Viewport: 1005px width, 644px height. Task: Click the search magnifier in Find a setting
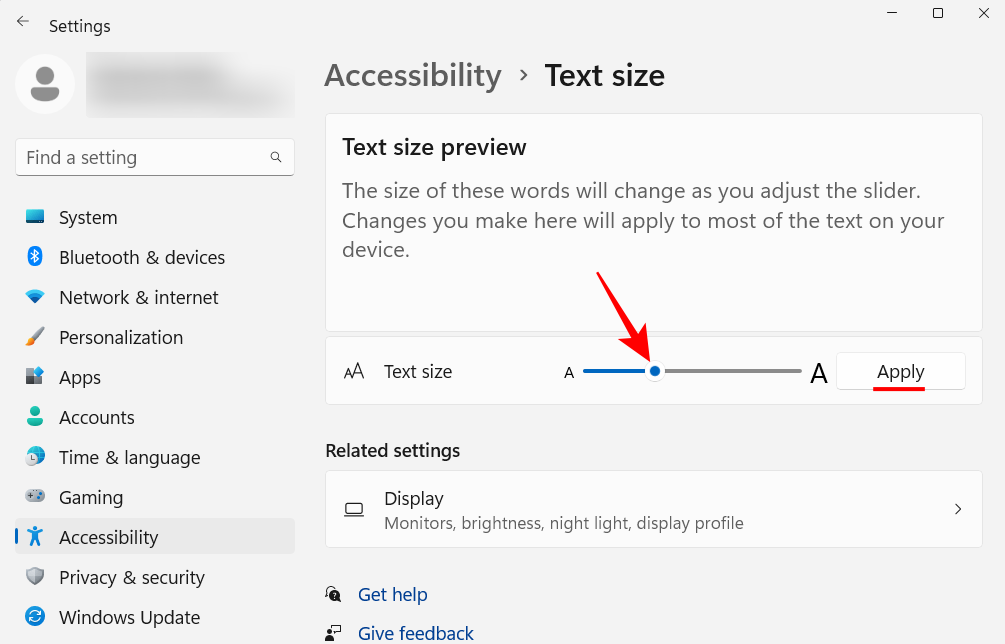coord(276,157)
